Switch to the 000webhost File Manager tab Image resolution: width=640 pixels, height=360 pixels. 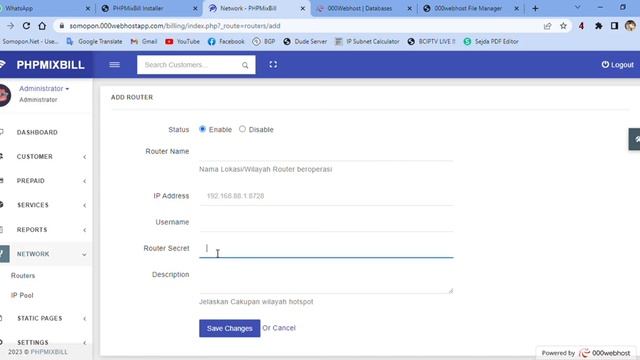[x=468, y=8]
